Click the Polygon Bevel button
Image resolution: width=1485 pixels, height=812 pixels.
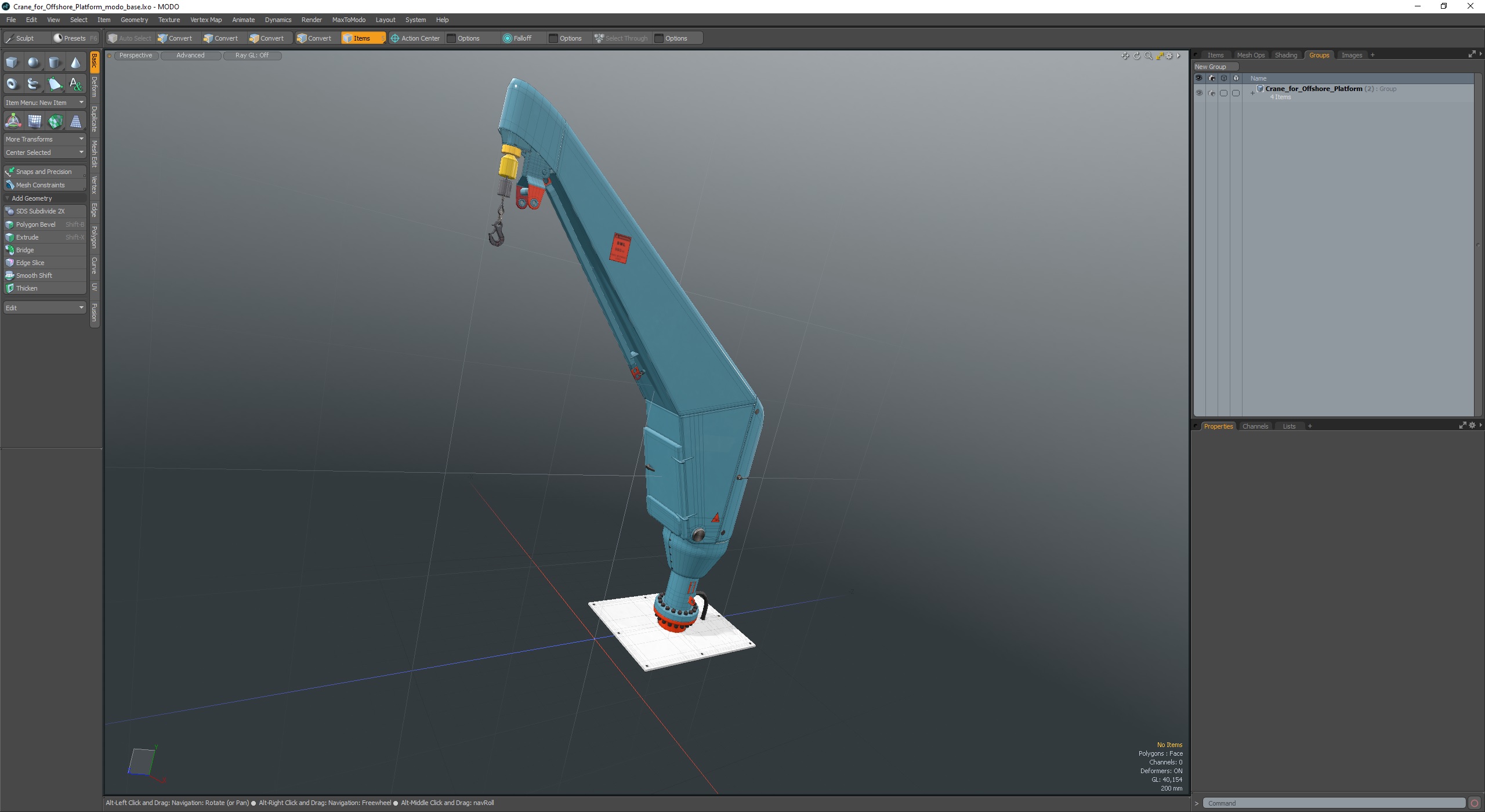click(x=36, y=224)
